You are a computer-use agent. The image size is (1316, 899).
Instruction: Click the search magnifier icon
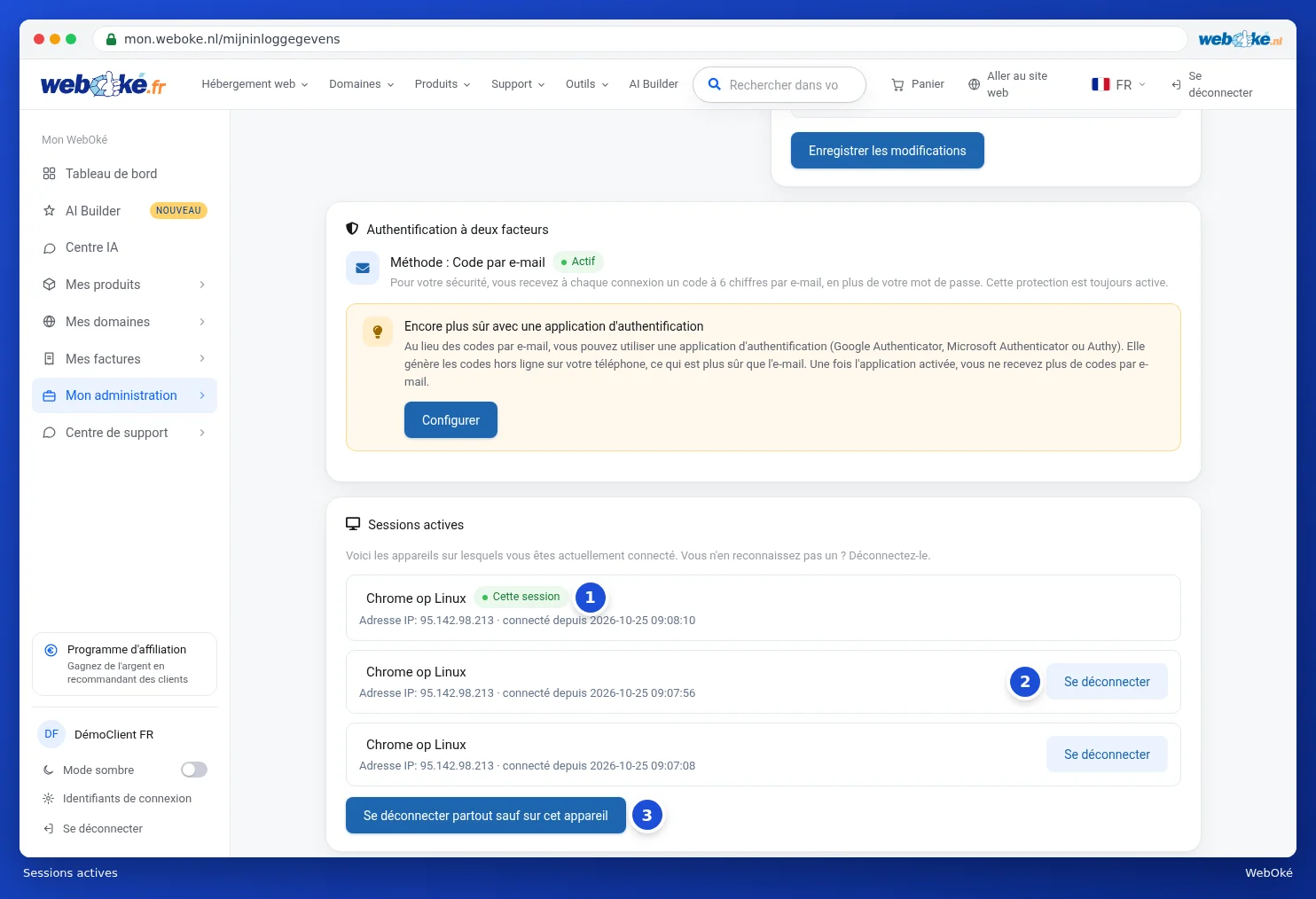(x=714, y=84)
